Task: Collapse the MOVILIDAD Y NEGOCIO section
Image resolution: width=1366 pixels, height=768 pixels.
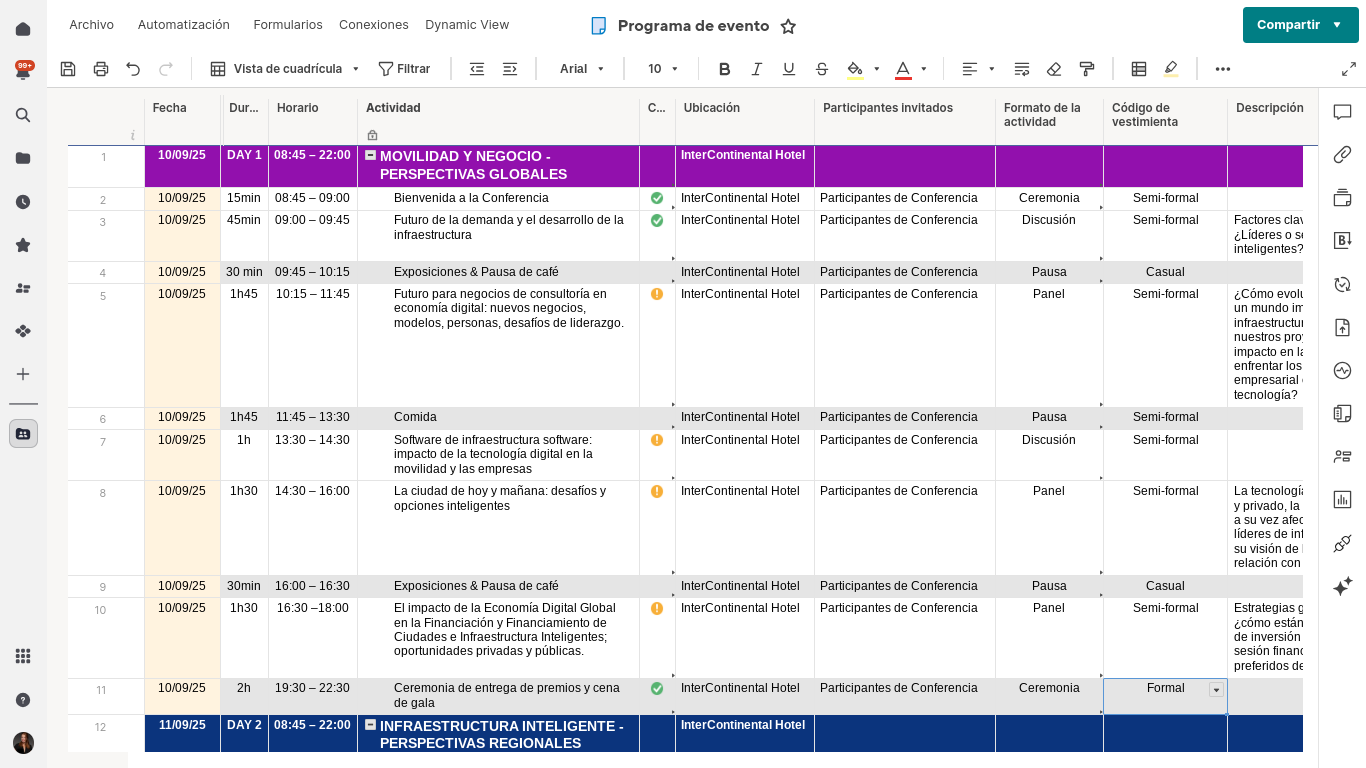Action: point(370,156)
